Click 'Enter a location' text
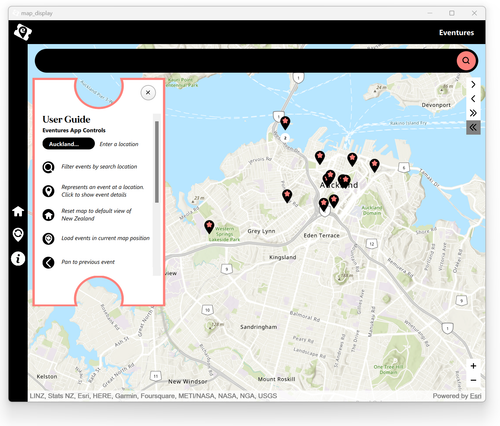 click(x=119, y=144)
